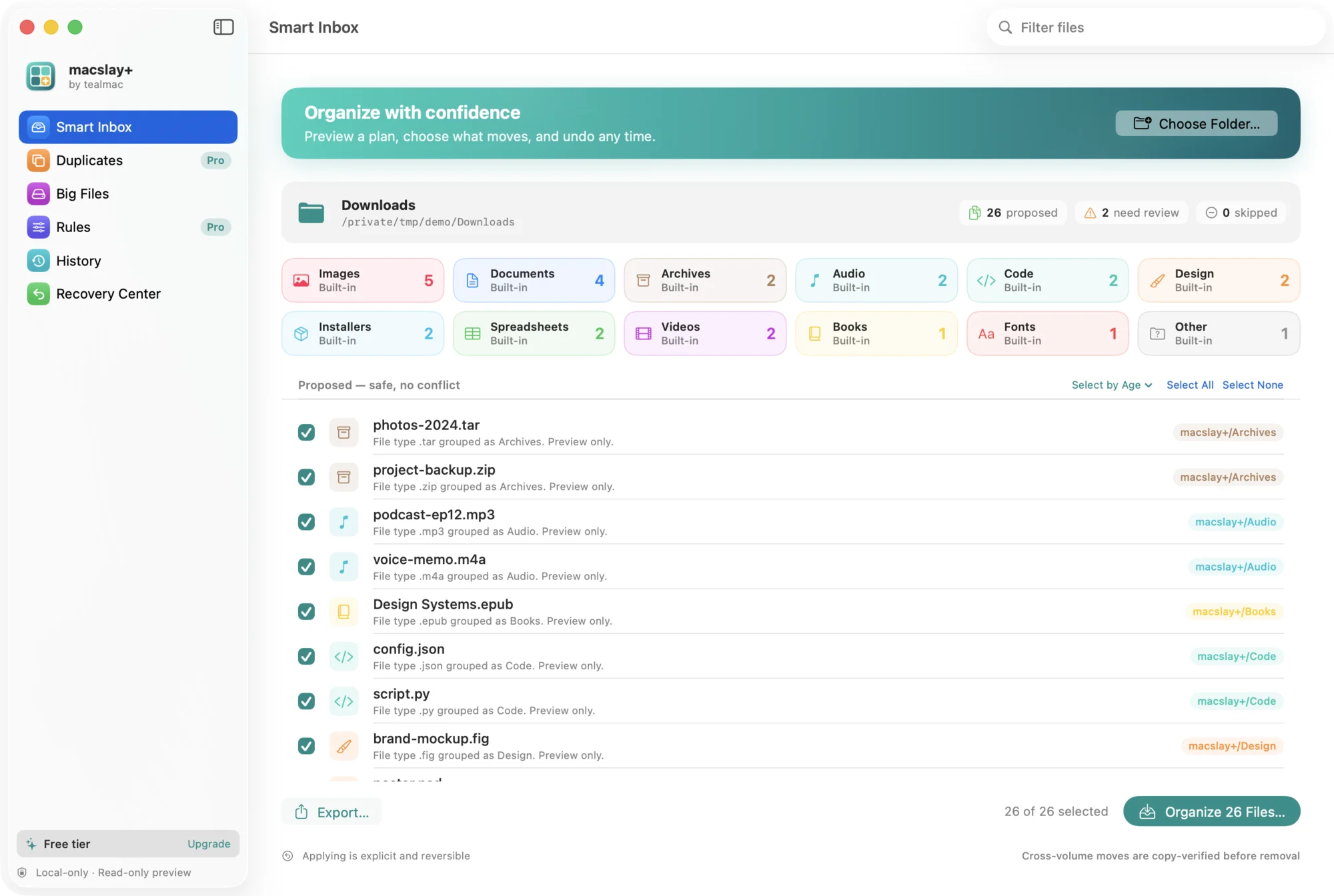Viewport: 1334px width, 896px height.
Task: Click the Select None link
Action: [1253, 385]
